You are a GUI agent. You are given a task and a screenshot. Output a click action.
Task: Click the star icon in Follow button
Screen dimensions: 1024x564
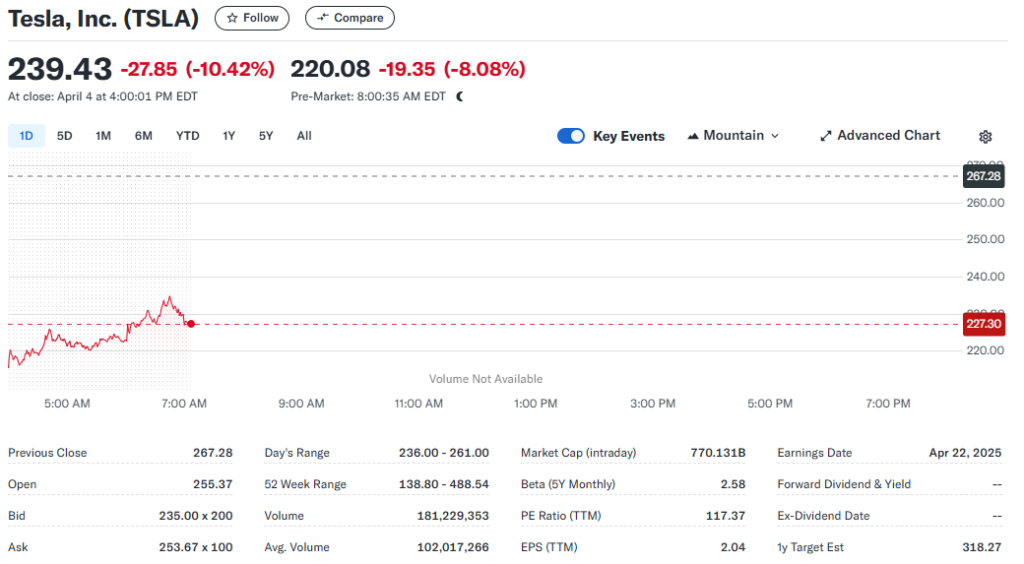[x=232, y=18]
